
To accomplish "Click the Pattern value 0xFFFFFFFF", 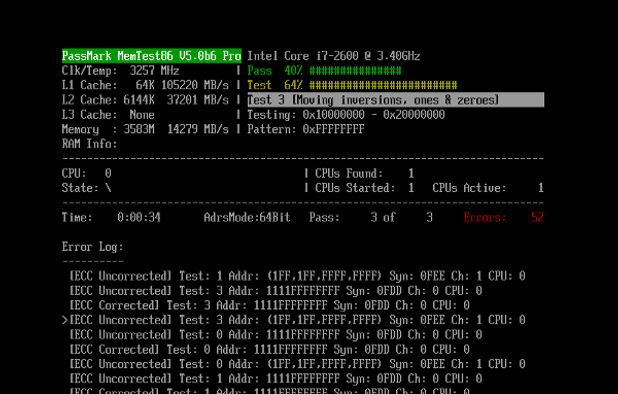I will (333, 129).
